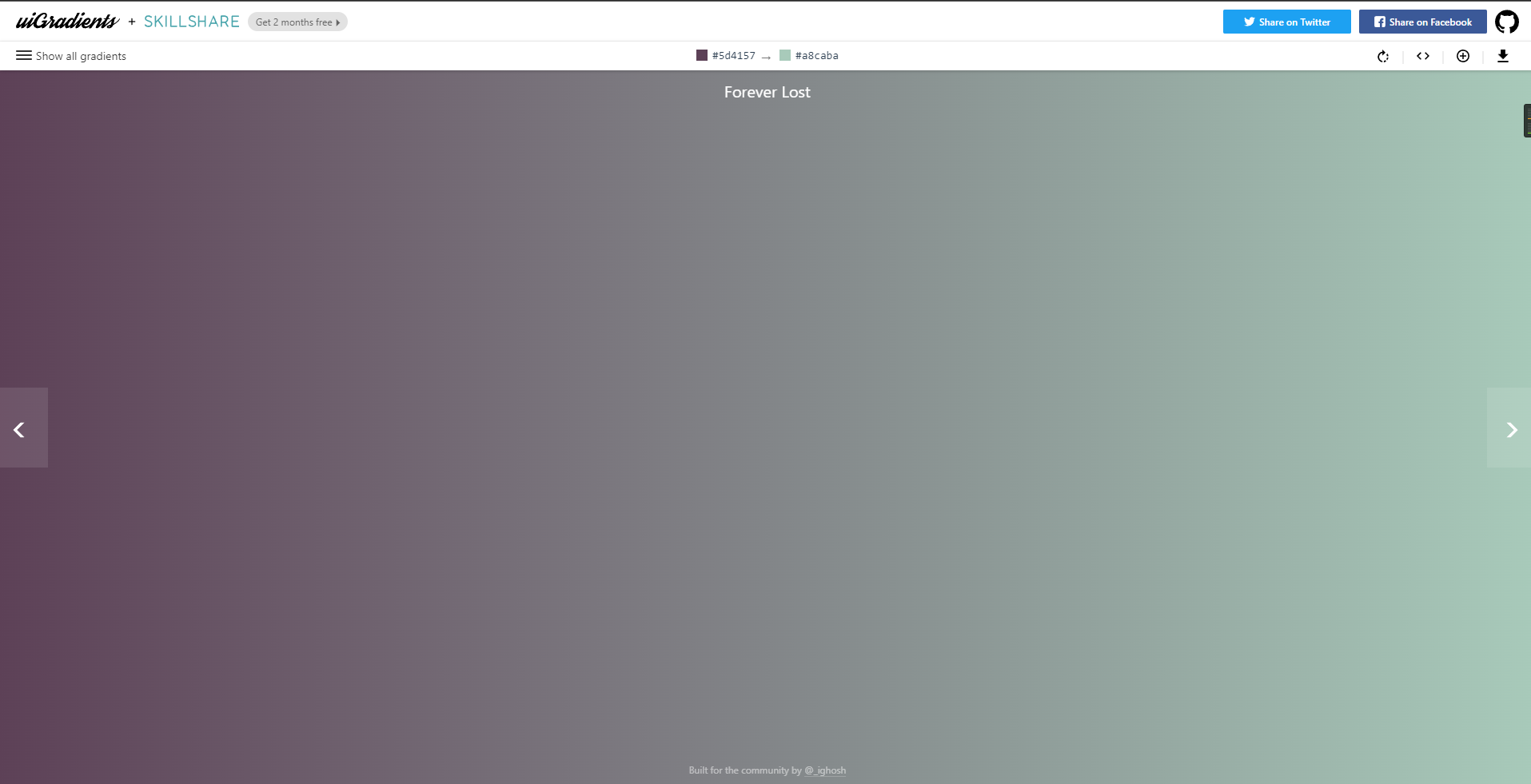Screen dimensions: 1531x784
Task: Go to the next gradient
Action: pyautogui.click(x=1509, y=428)
